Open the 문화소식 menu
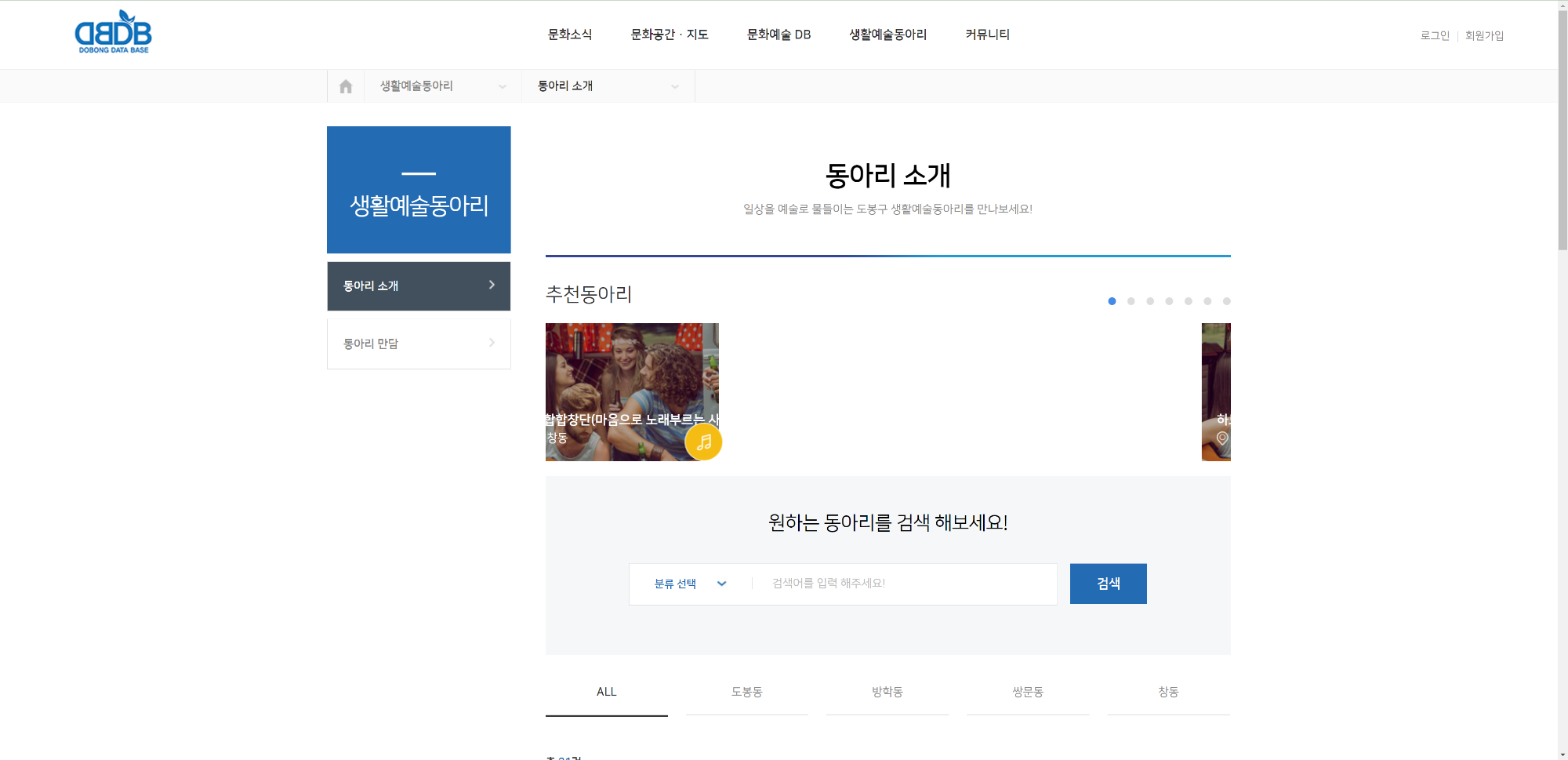Image resolution: width=1568 pixels, height=760 pixels. (x=570, y=35)
